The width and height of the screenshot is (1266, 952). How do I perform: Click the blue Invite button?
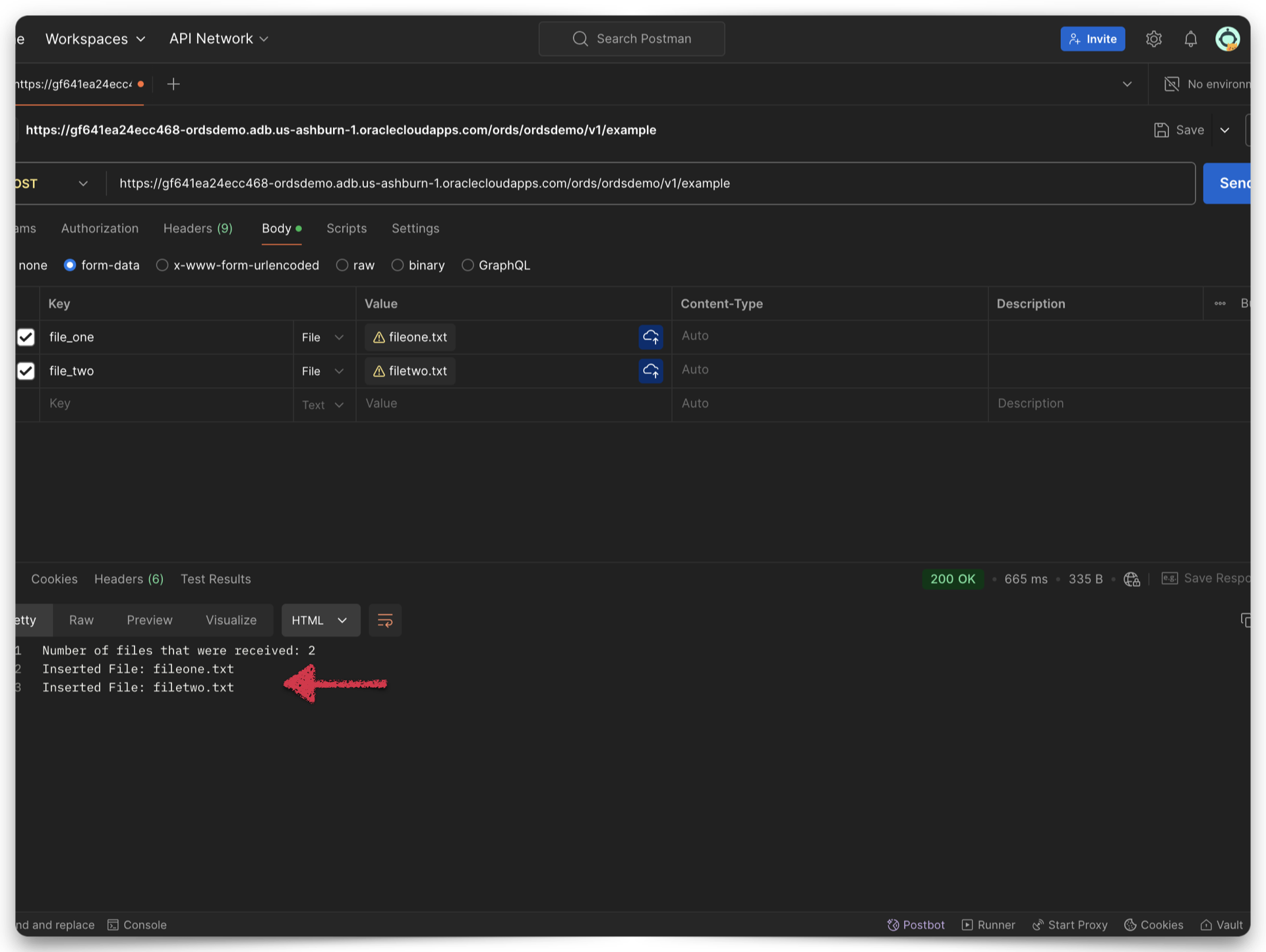pyautogui.click(x=1092, y=39)
